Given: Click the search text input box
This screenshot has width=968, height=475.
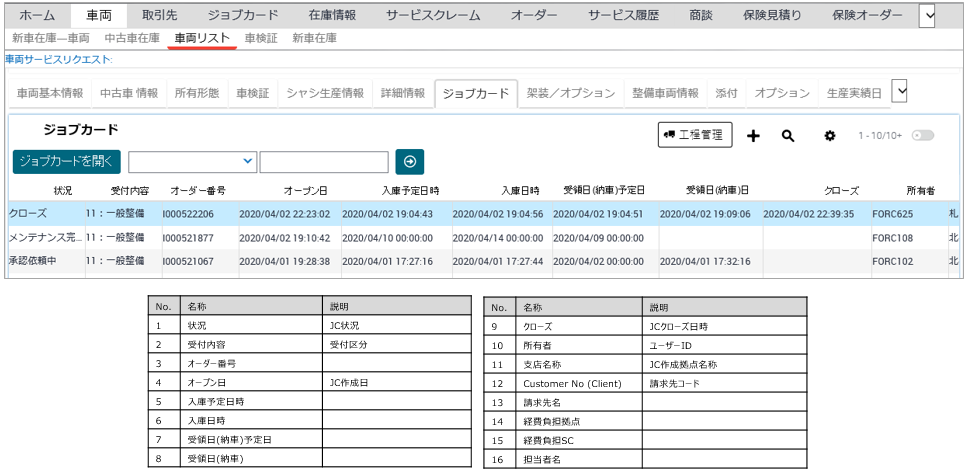Looking at the screenshot, I should coord(324,162).
